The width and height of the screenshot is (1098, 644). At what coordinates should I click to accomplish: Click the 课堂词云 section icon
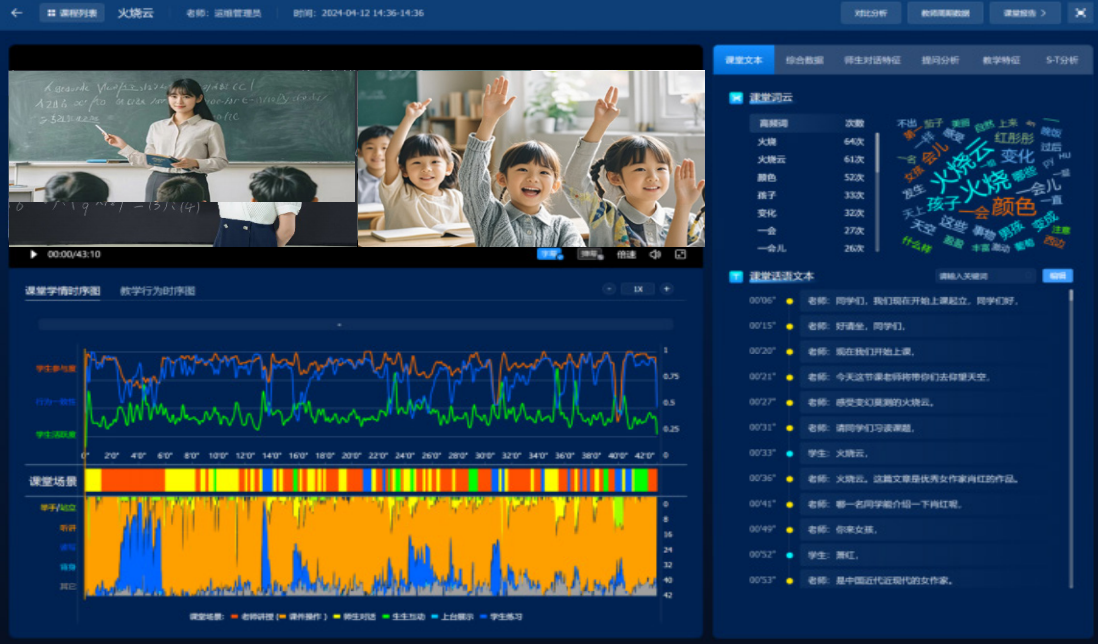tap(736, 98)
